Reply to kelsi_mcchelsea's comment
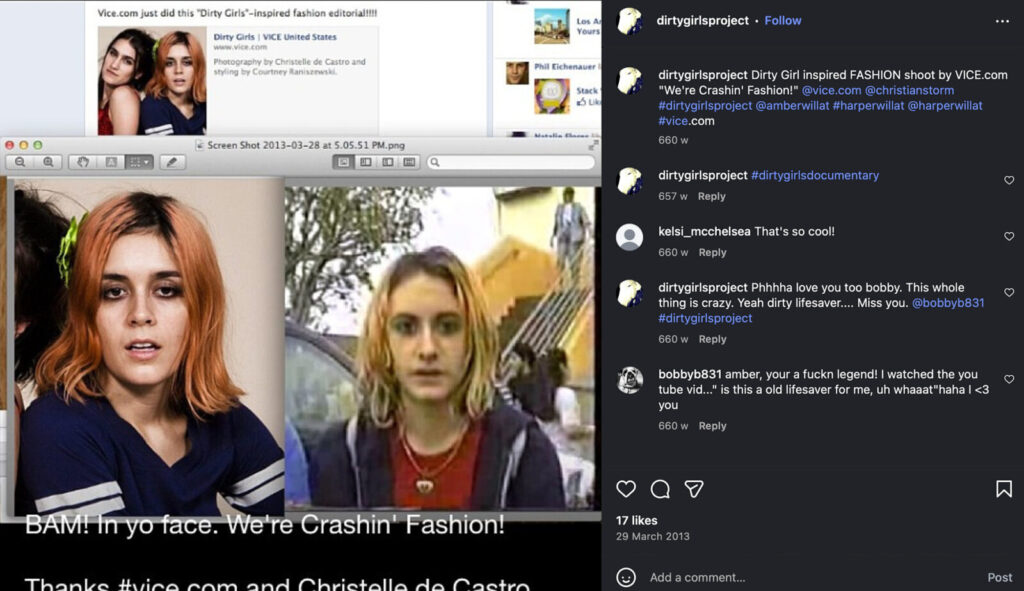The width and height of the screenshot is (1024, 591). [712, 253]
